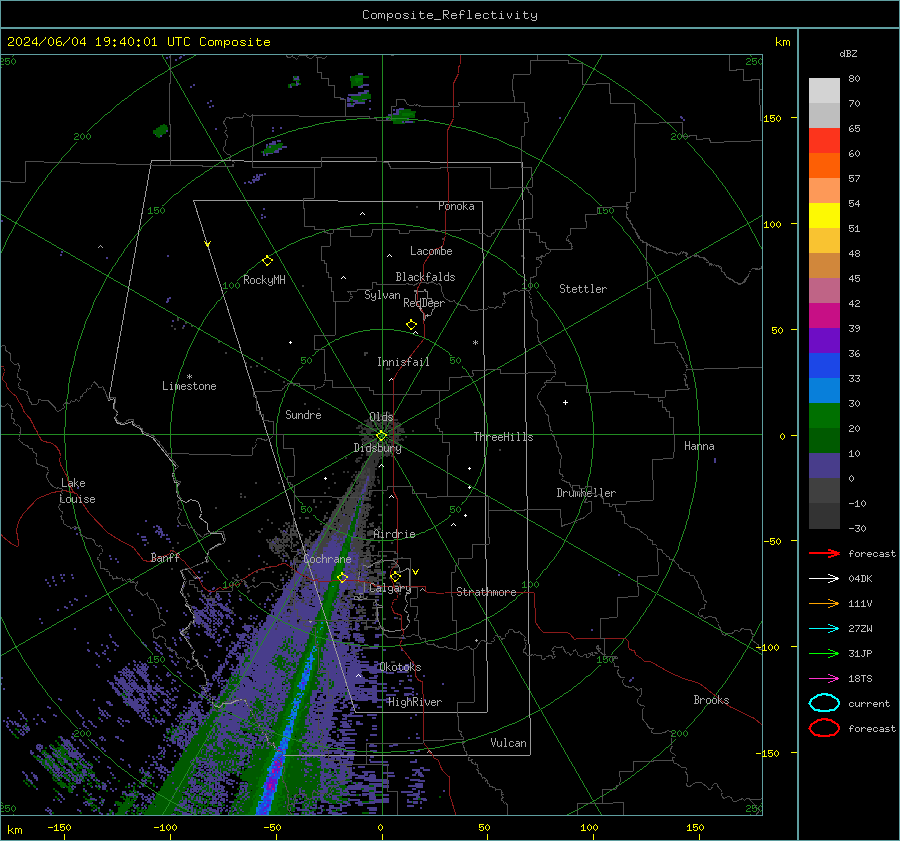Click the green 31JP arrow icon
The height and width of the screenshot is (841, 900).
(x=824, y=653)
